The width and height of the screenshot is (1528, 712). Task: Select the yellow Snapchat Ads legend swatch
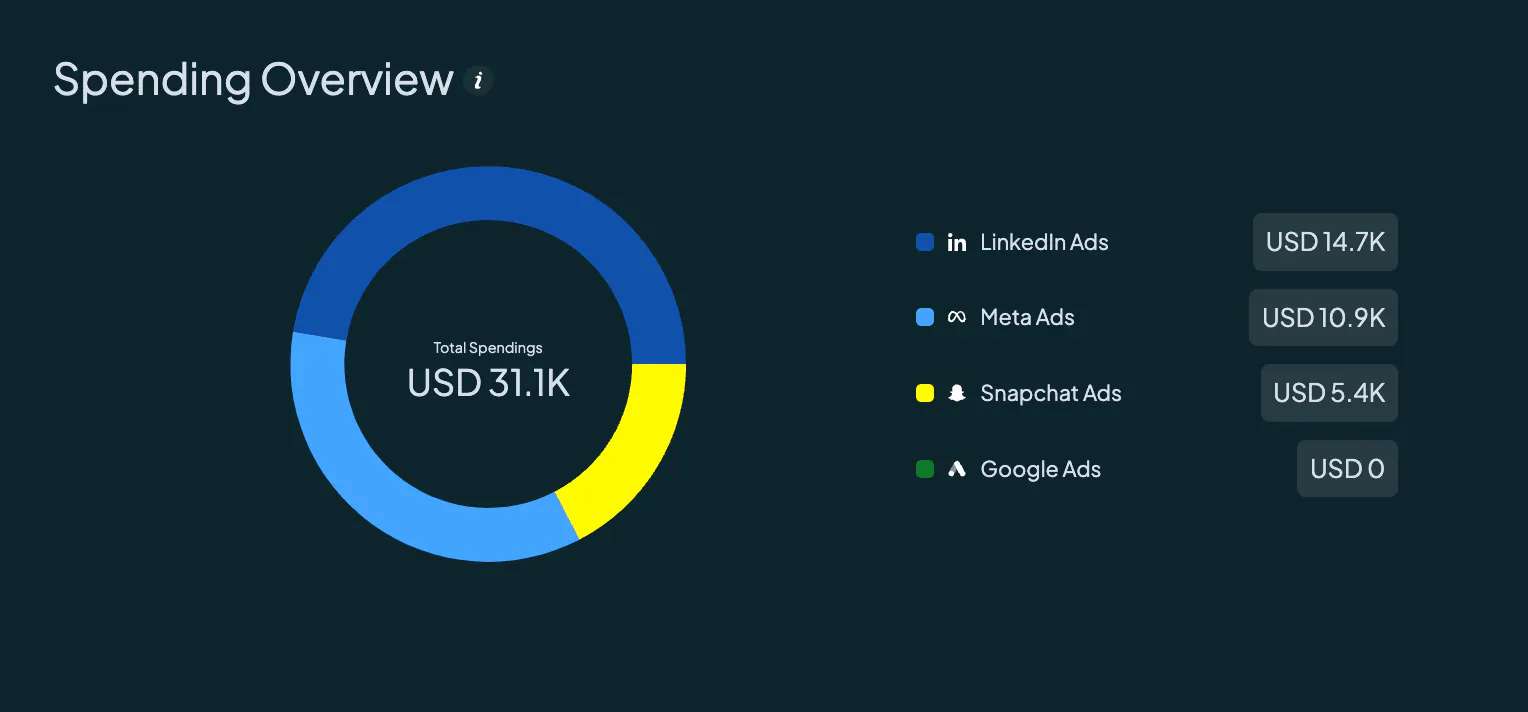pos(925,393)
